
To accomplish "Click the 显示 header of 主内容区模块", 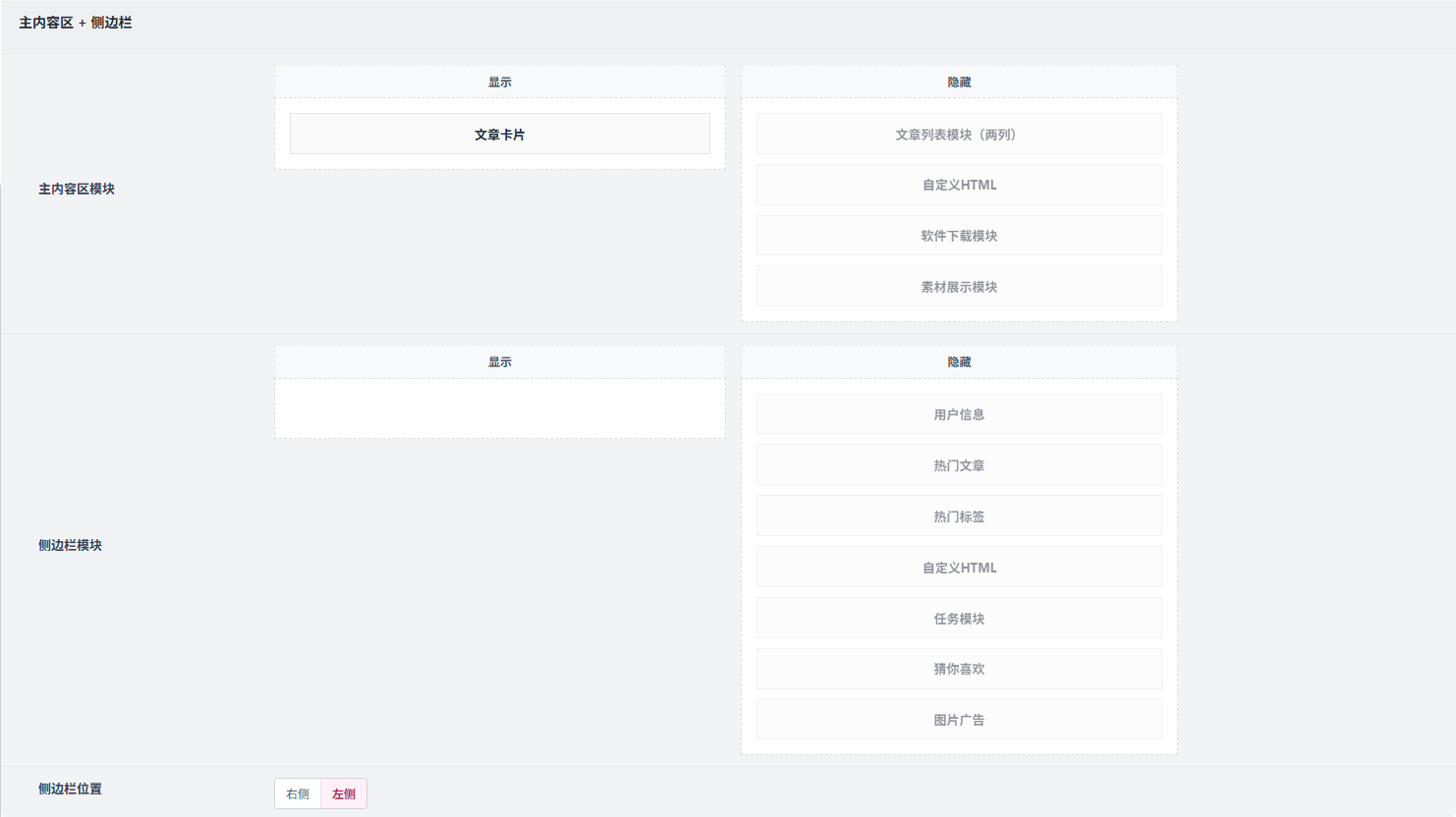I will (500, 82).
